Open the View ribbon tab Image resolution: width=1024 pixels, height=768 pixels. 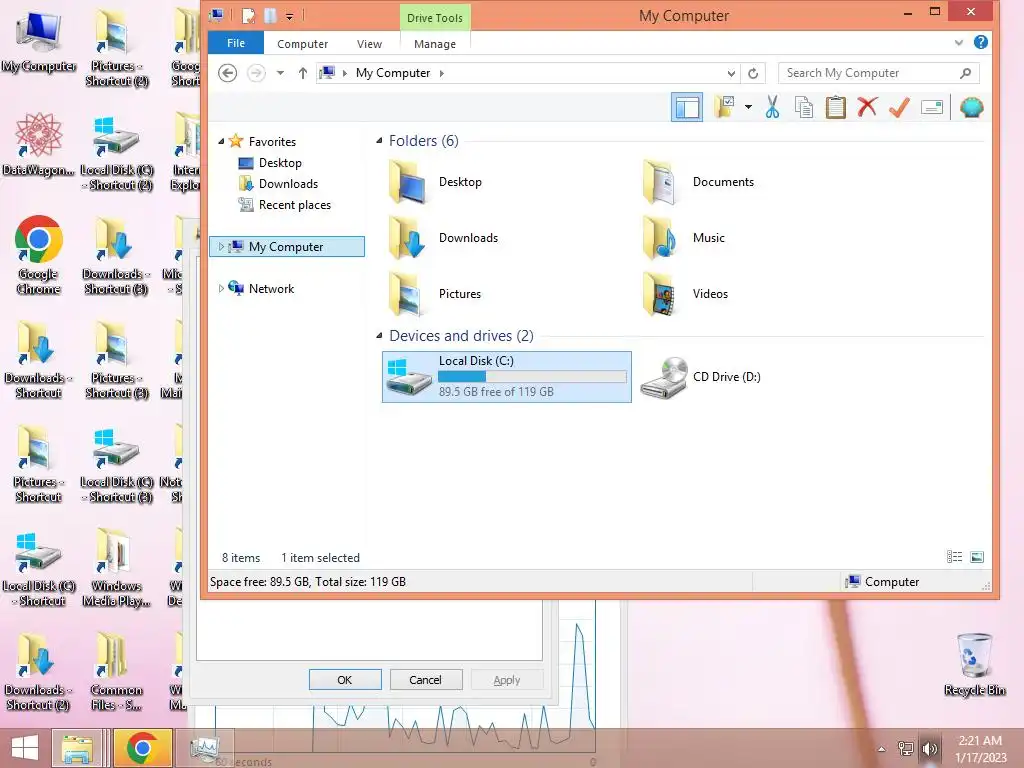tap(369, 44)
